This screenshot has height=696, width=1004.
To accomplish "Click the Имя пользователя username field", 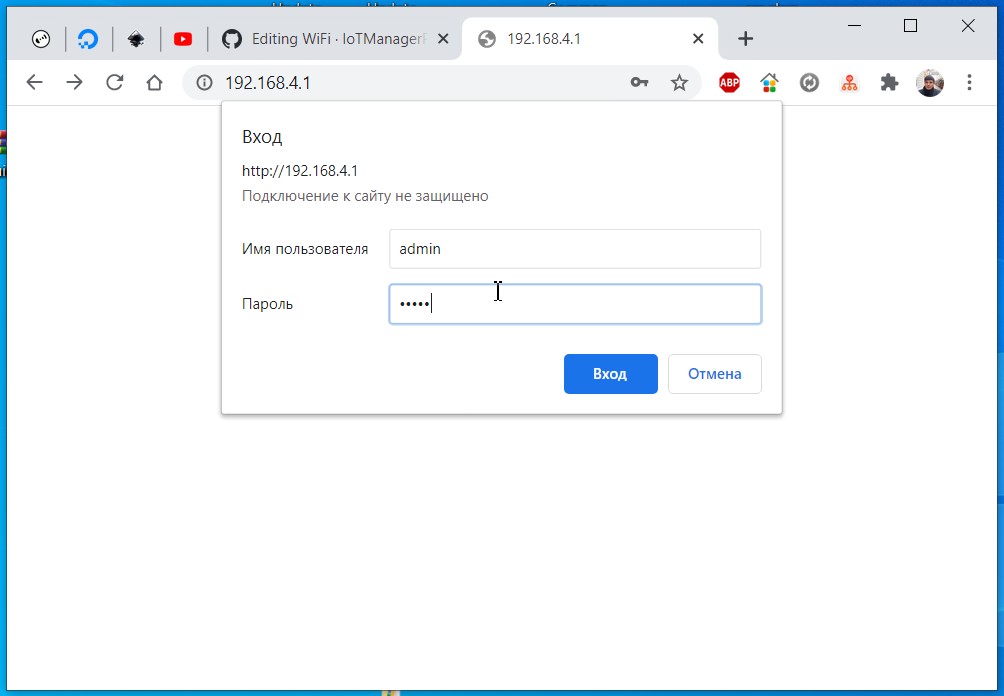I will pos(574,249).
